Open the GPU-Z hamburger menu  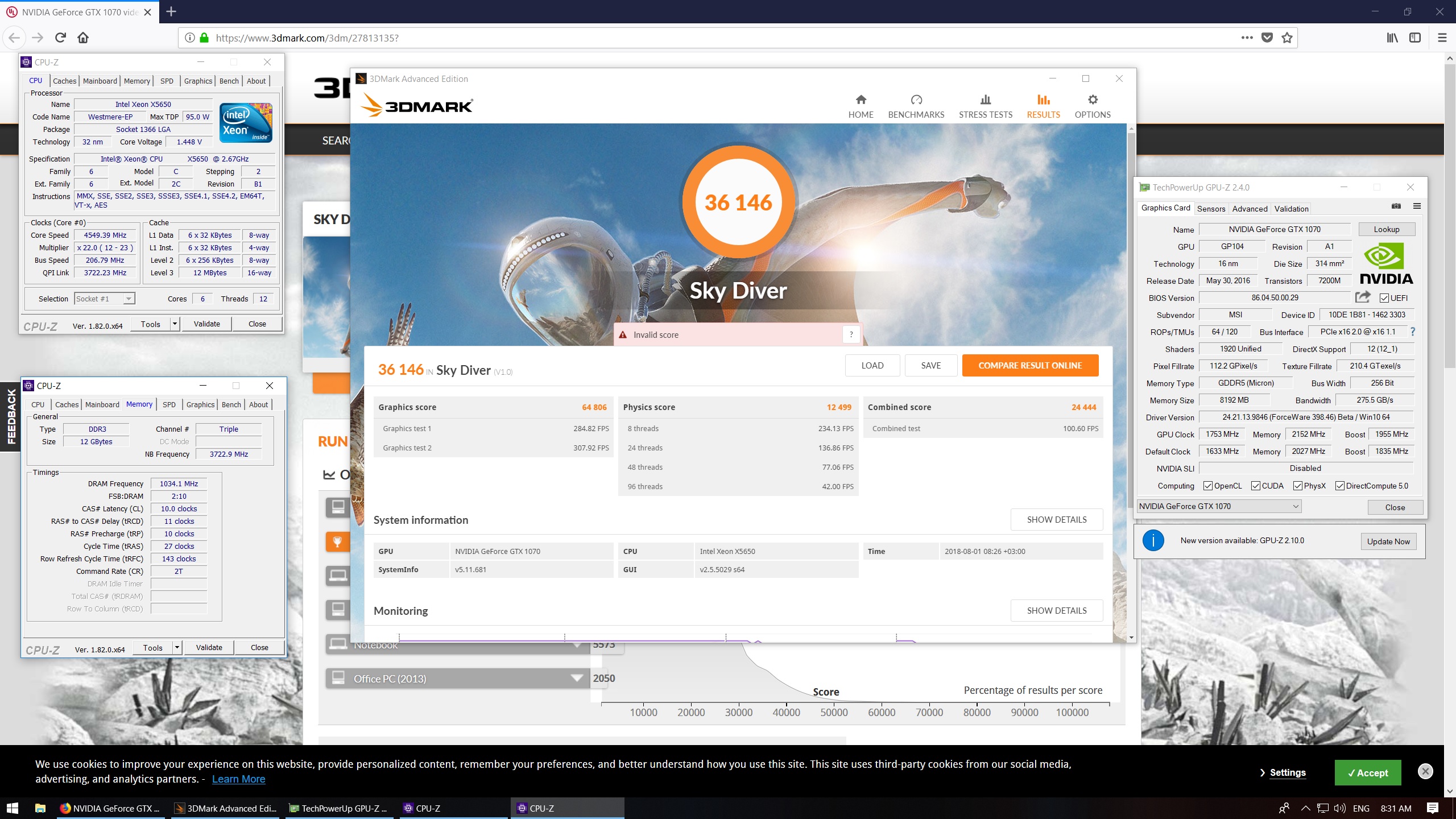click(x=1417, y=206)
